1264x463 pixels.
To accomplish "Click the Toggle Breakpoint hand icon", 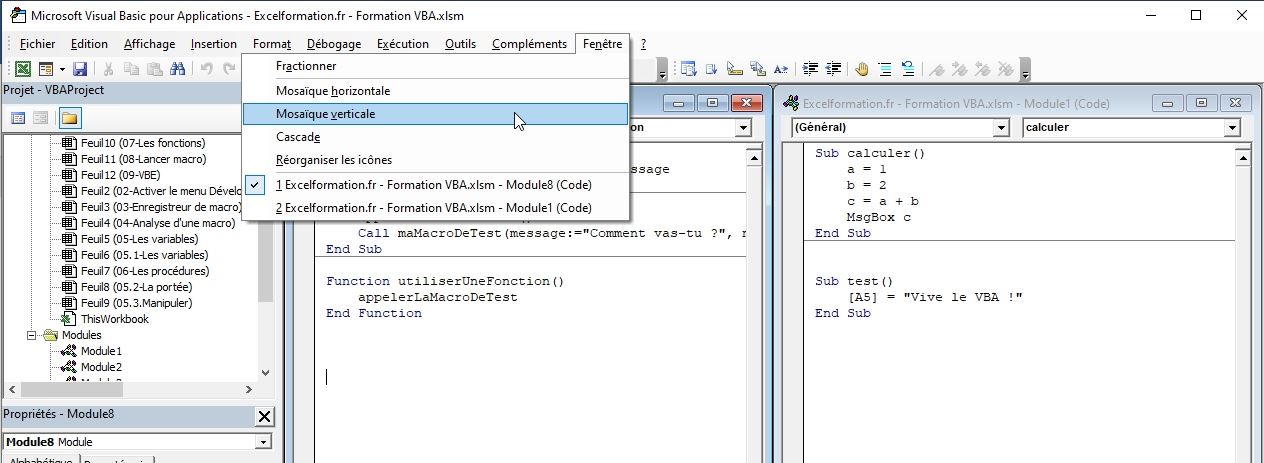I will click(x=861, y=69).
